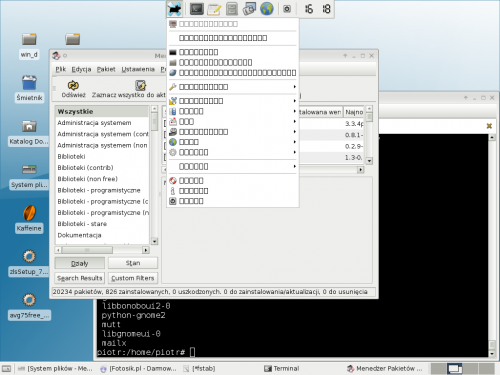
Task: Click the Odśwież reload toolbar icon
Action: (x=73, y=86)
